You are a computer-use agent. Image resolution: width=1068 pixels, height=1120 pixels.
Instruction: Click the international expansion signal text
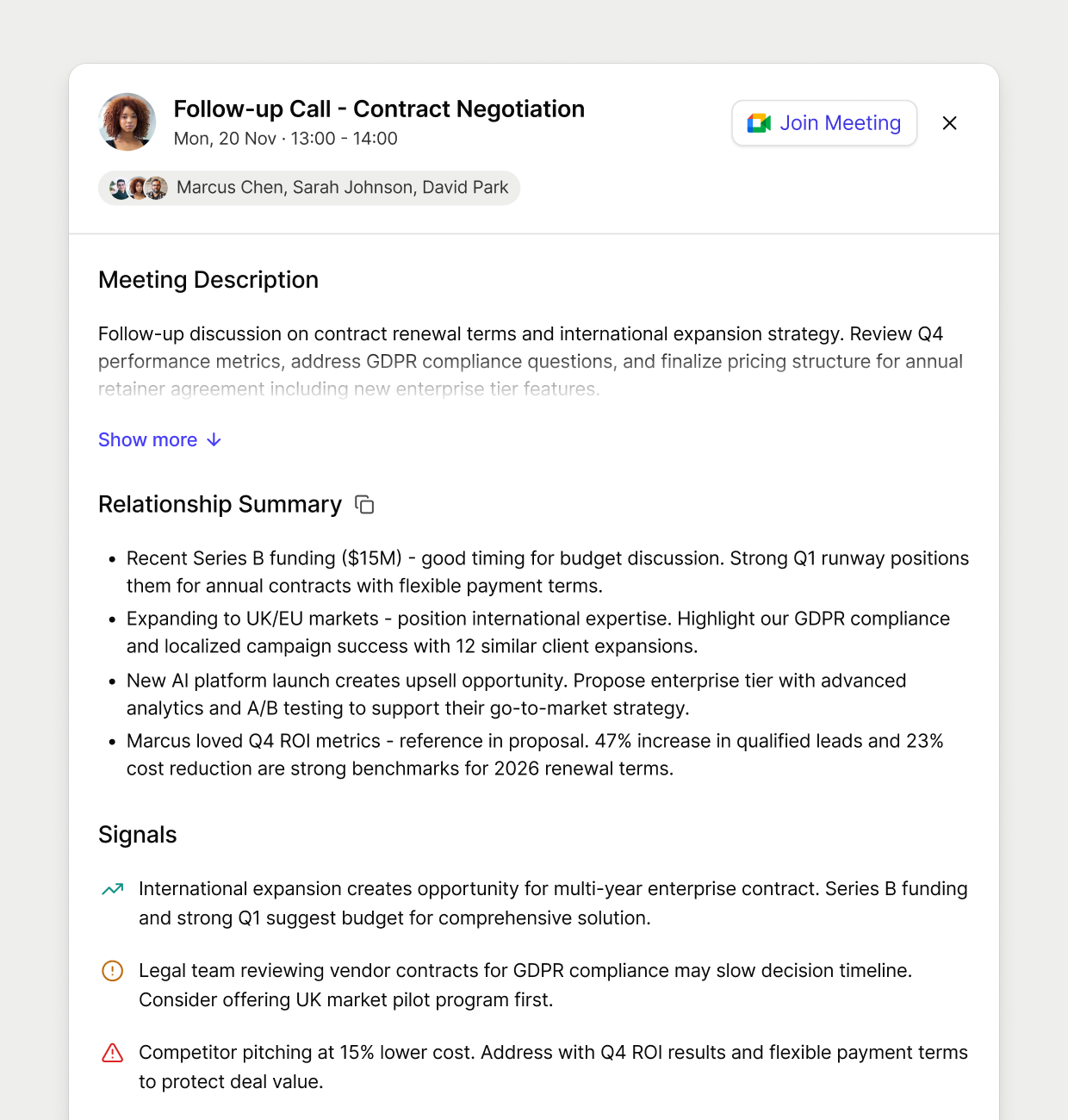pyautogui.click(x=553, y=904)
